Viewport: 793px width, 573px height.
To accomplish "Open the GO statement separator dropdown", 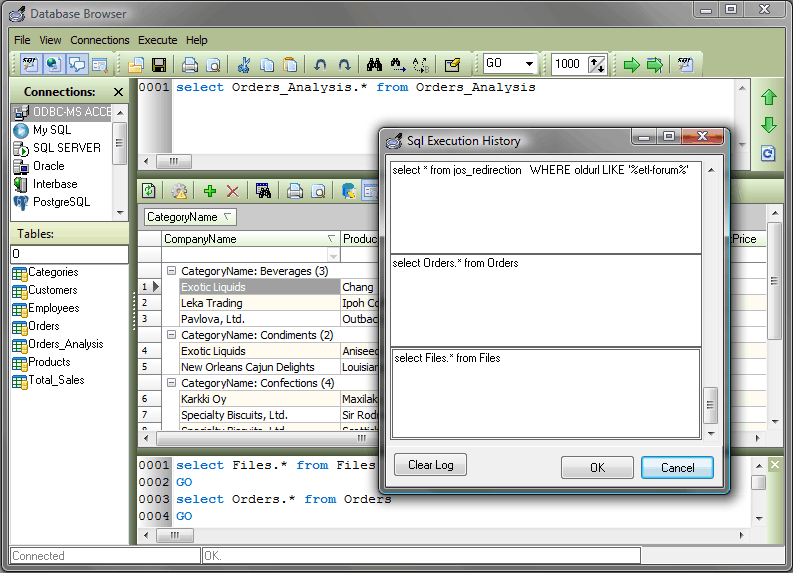I will pyautogui.click(x=529, y=64).
